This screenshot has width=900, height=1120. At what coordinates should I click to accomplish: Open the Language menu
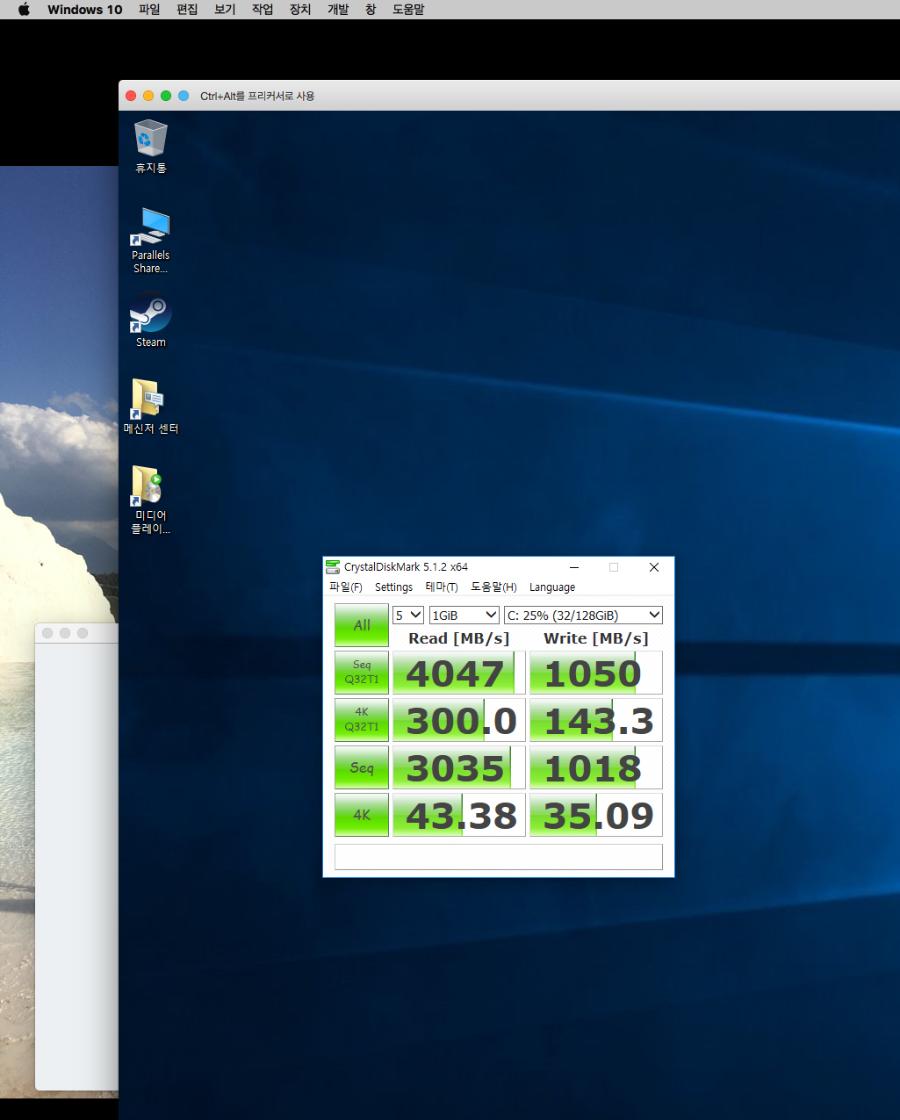[x=552, y=587]
